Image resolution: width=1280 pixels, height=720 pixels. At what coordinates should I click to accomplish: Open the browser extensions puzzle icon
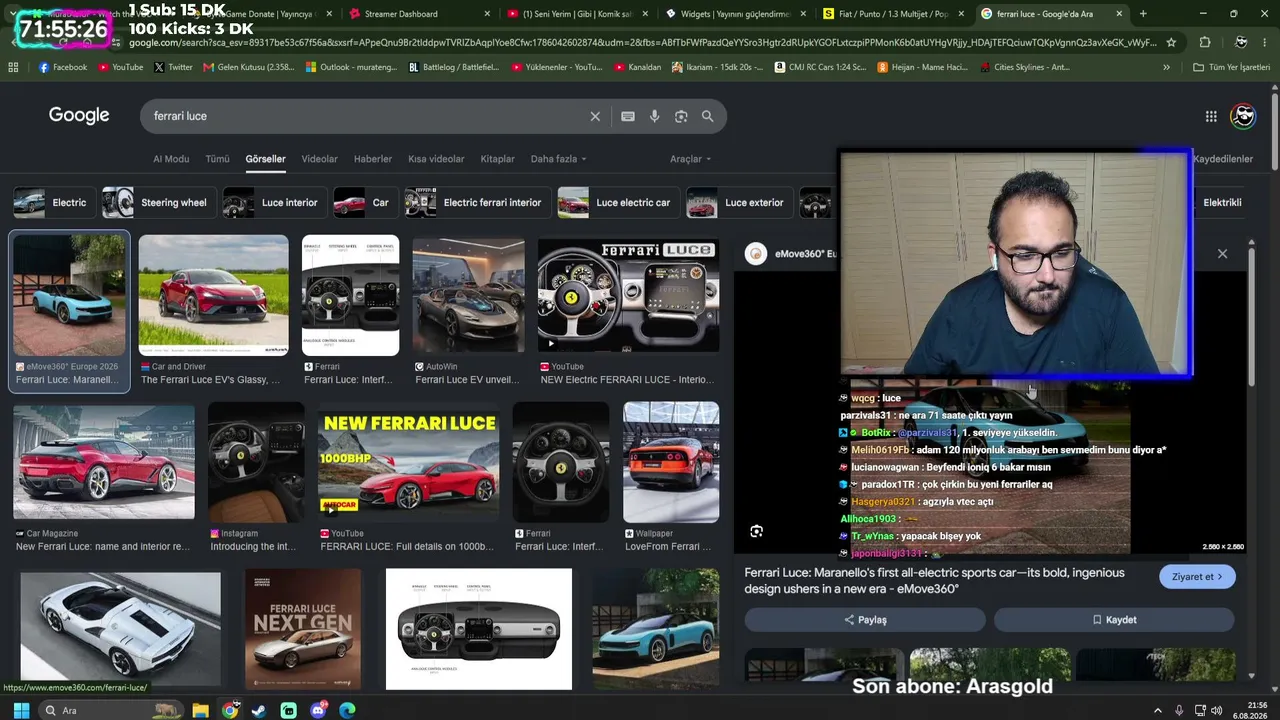(x=1205, y=43)
